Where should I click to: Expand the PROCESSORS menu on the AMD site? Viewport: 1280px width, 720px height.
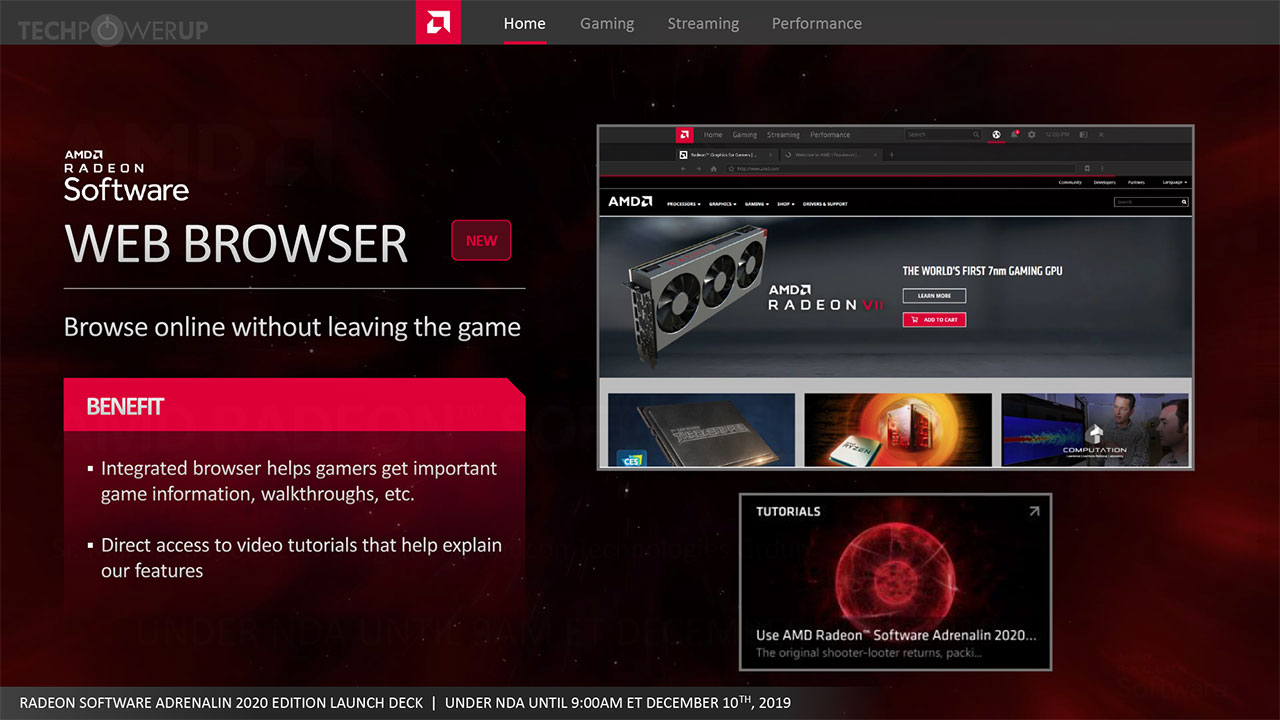pos(684,204)
